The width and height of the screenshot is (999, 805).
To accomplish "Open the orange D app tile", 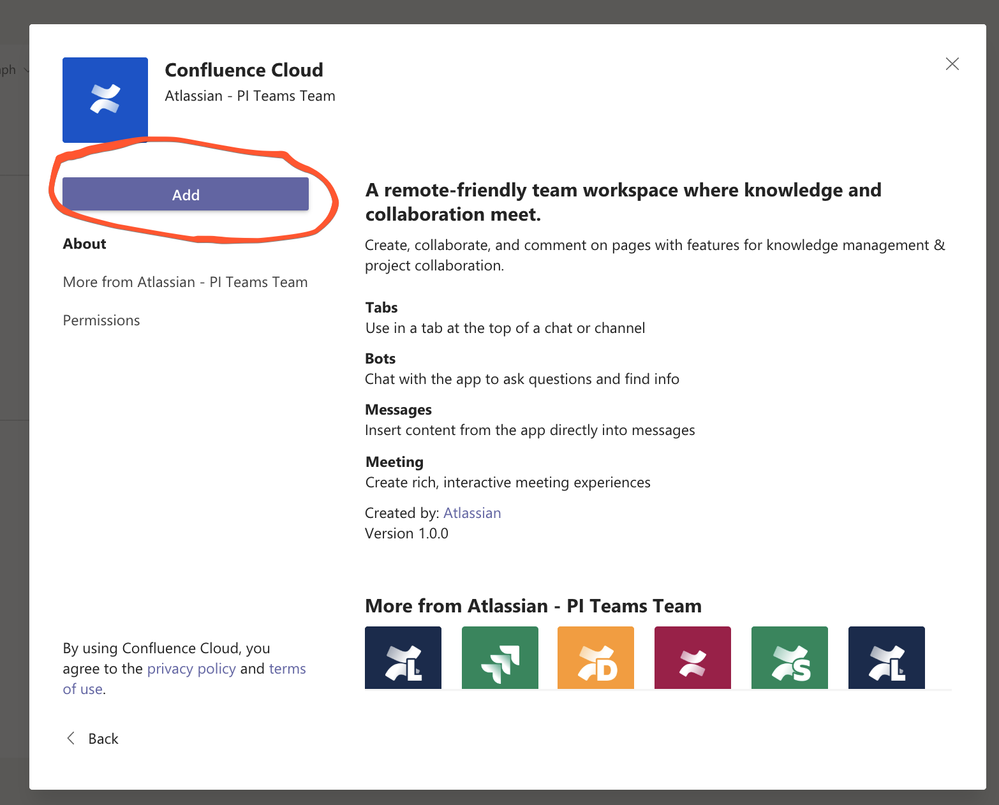I will (596, 657).
